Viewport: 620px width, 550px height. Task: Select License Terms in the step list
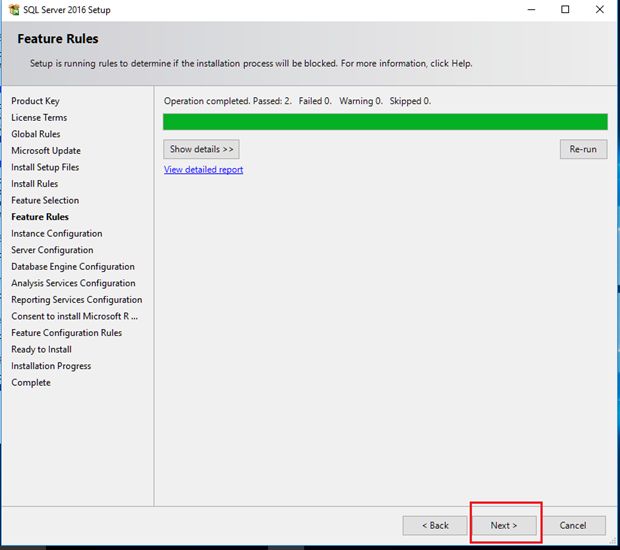tap(39, 118)
